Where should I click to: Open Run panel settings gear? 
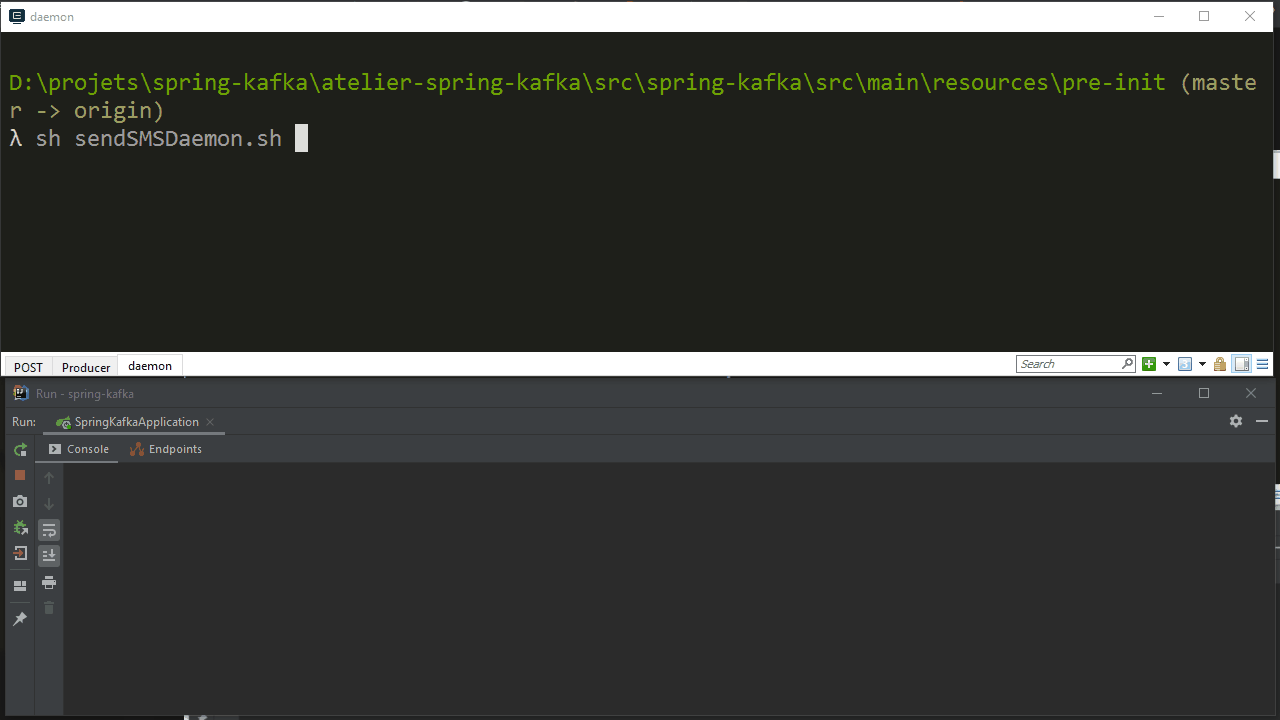pos(1236,421)
